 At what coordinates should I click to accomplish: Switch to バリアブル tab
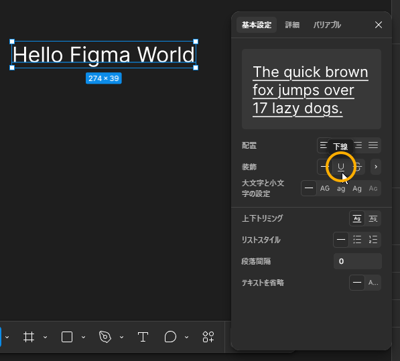point(327,25)
